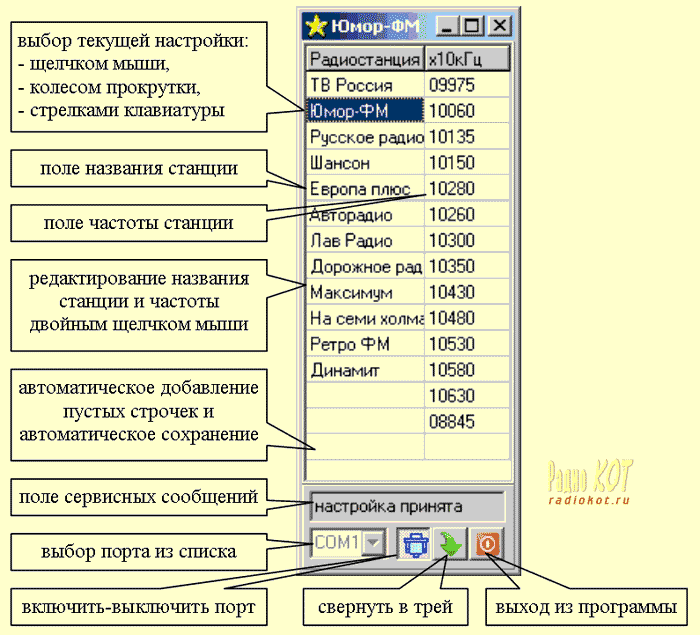
Task: Click frequency cell 09975
Action: [467, 85]
